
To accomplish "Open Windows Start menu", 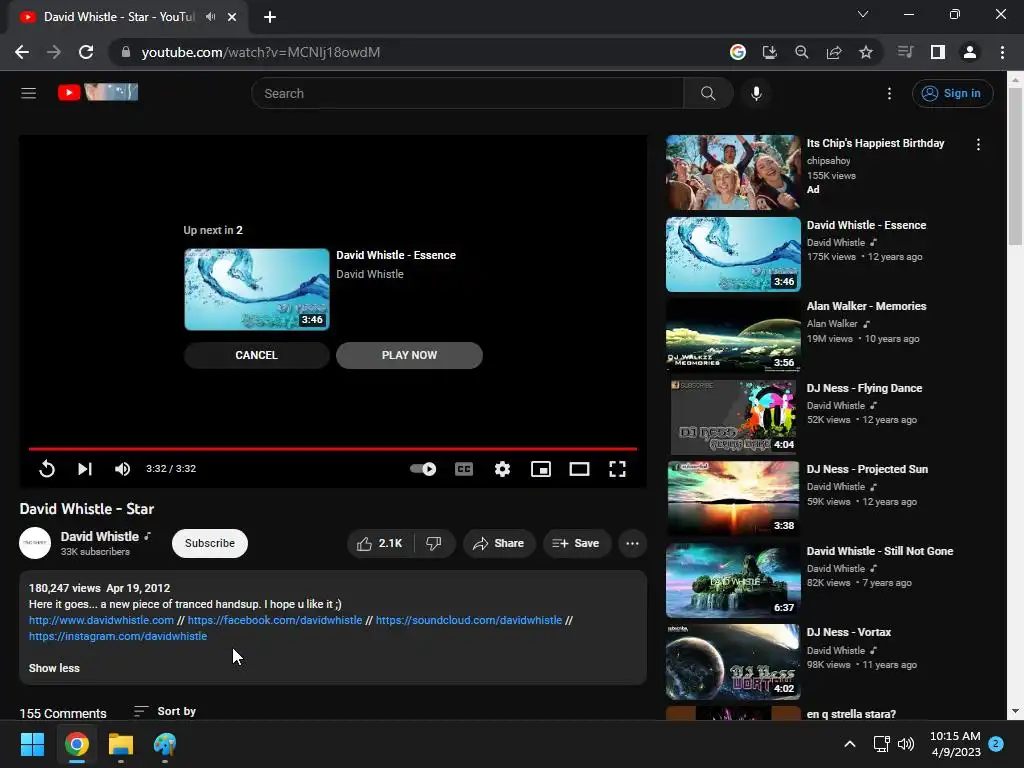I will (x=32, y=744).
